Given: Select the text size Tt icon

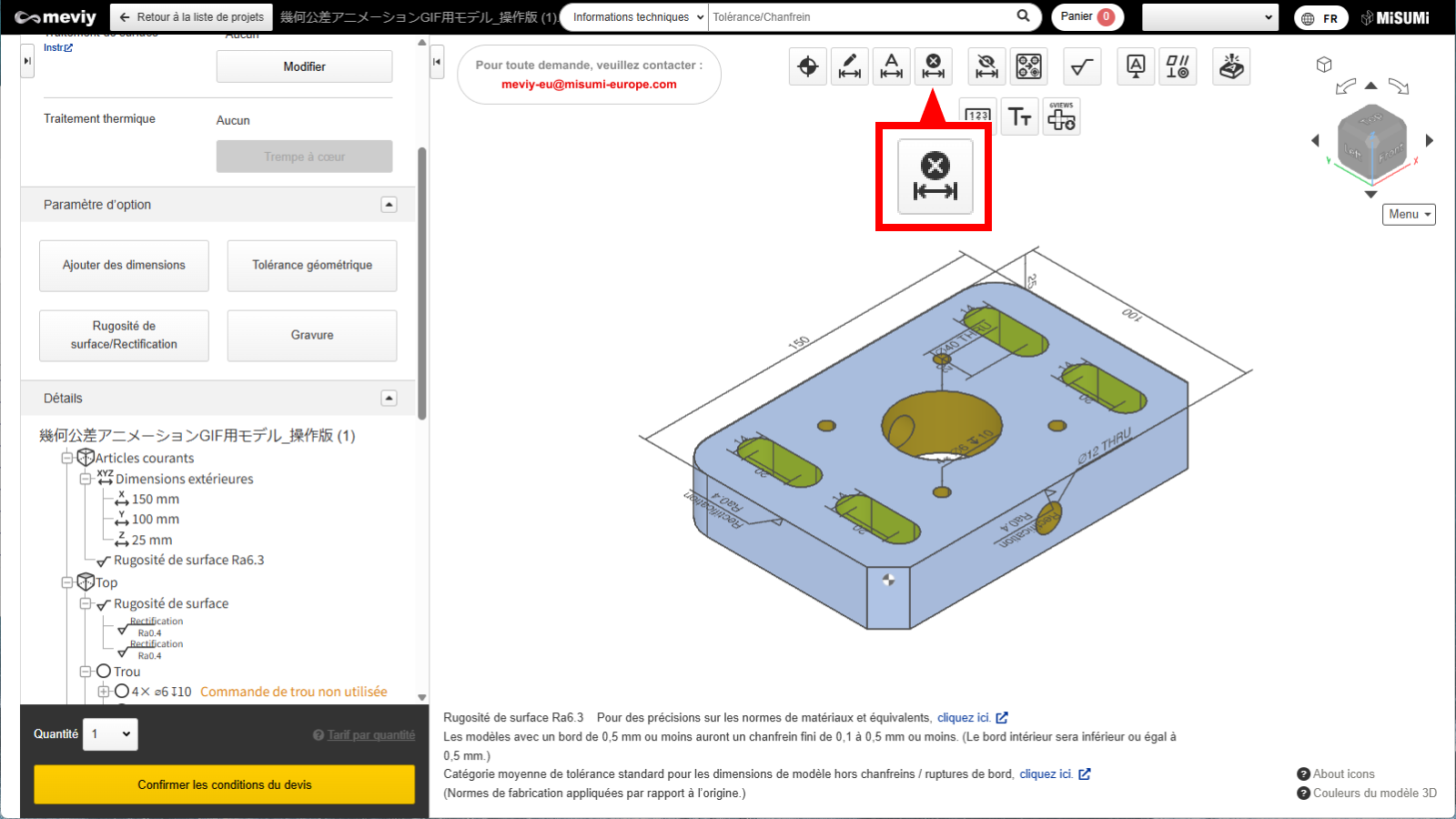Looking at the screenshot, I should pos(1020,117).
